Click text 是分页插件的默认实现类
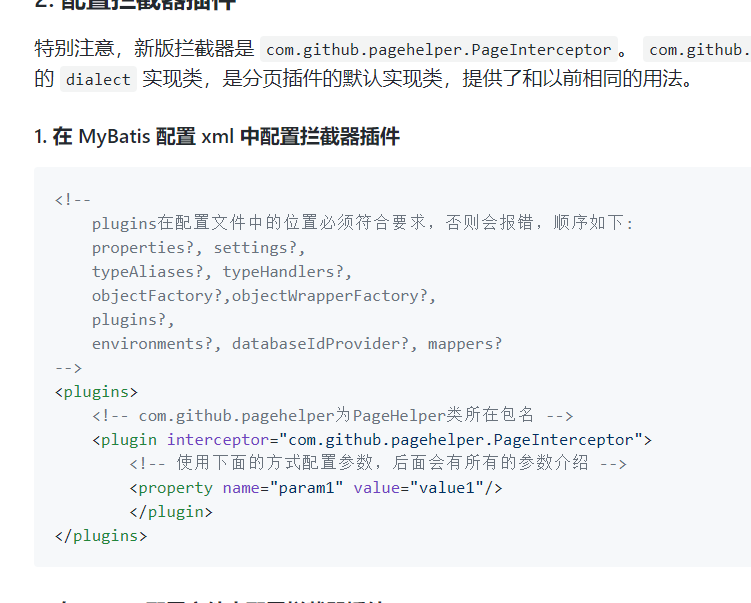The width and height of the screenshot is (751, 603). pyautogui.click(x=332, y=79)
